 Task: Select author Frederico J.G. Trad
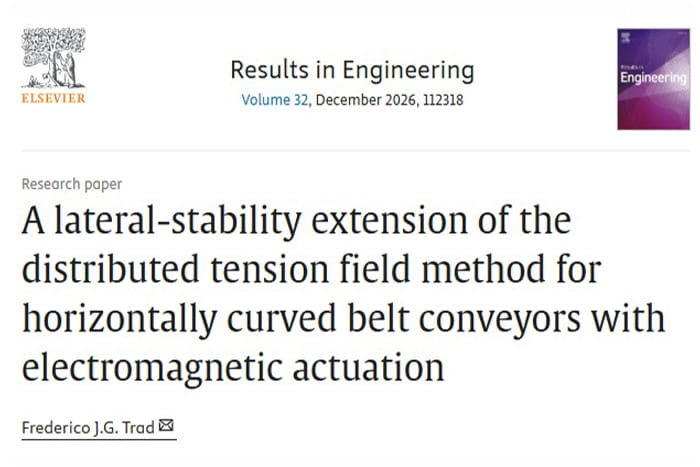pyautogui.click(x=88, y=428)
